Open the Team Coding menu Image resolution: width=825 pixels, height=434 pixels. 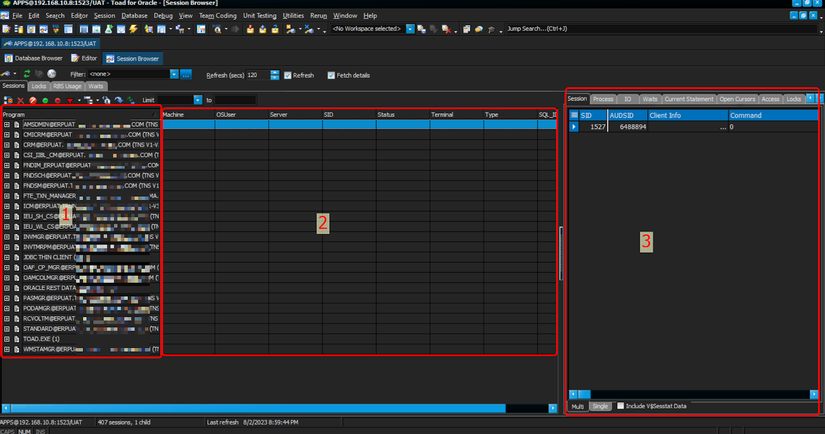pyautogui.click(x=217, y=16)
